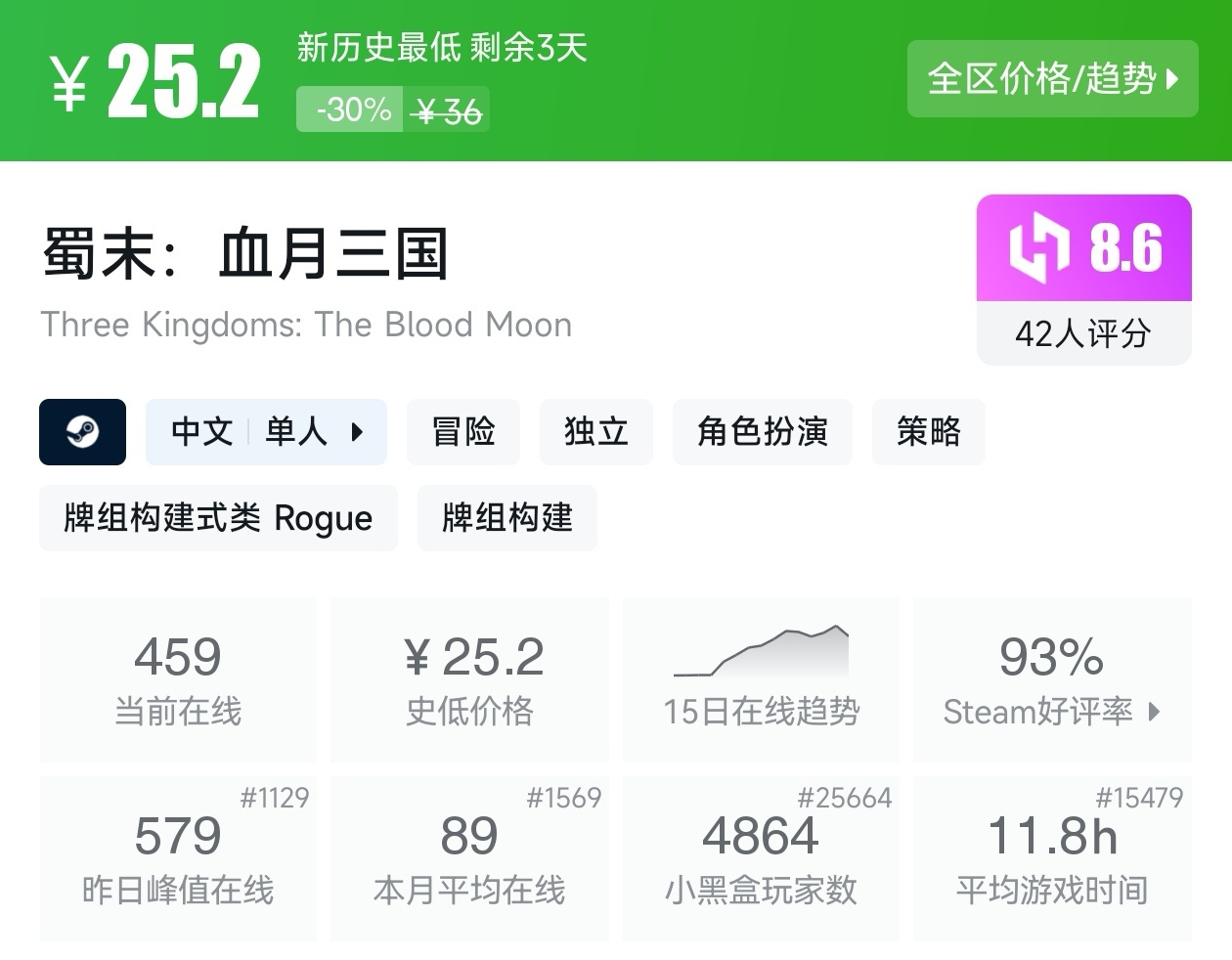Image resolution: width=1232 pixels, height=960 pixels.
Task: Expand the Steam好评率 review details arrow
Action: [x=1154, y=712]
